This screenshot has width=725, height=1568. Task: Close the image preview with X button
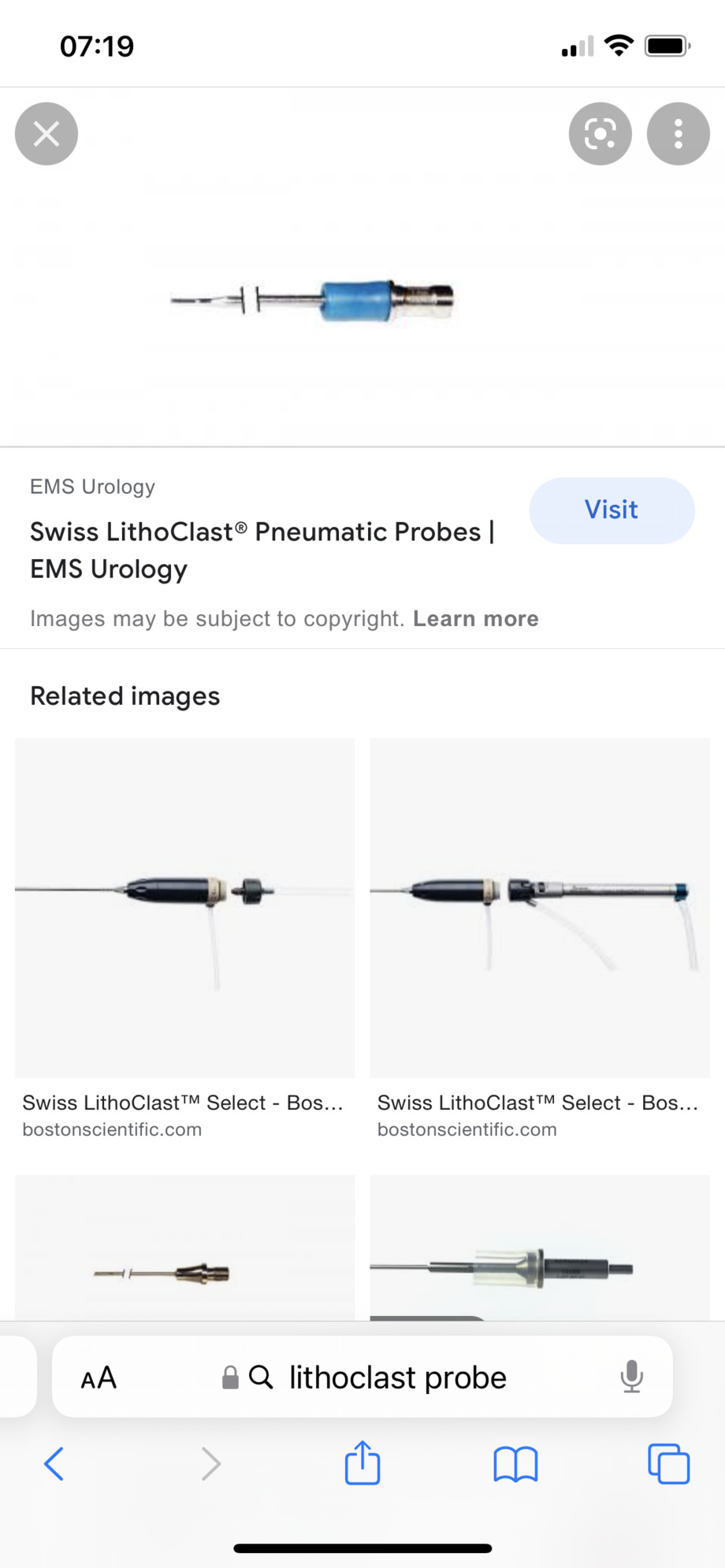coord(46,134)
